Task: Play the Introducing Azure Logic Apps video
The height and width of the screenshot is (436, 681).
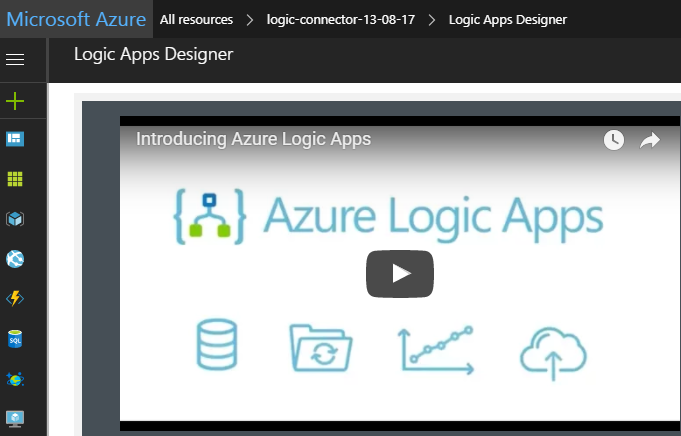Action: (x=400, y=274)
